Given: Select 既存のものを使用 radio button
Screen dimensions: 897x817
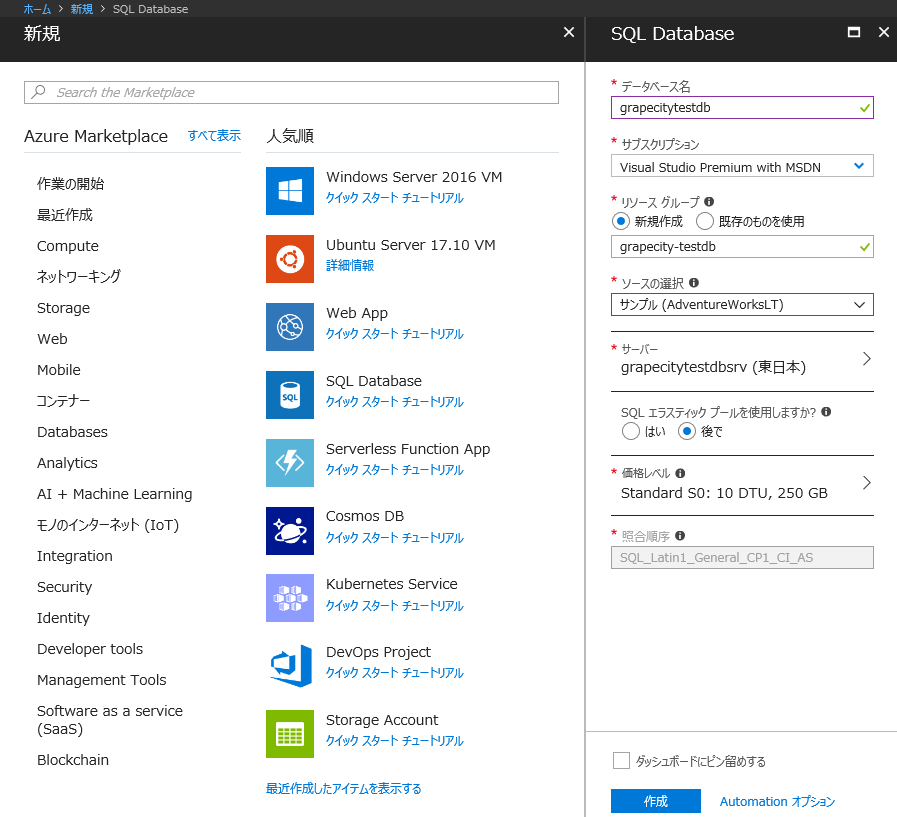Looking at the screenshot, I should pyautogui.click(x=705, y=221).
